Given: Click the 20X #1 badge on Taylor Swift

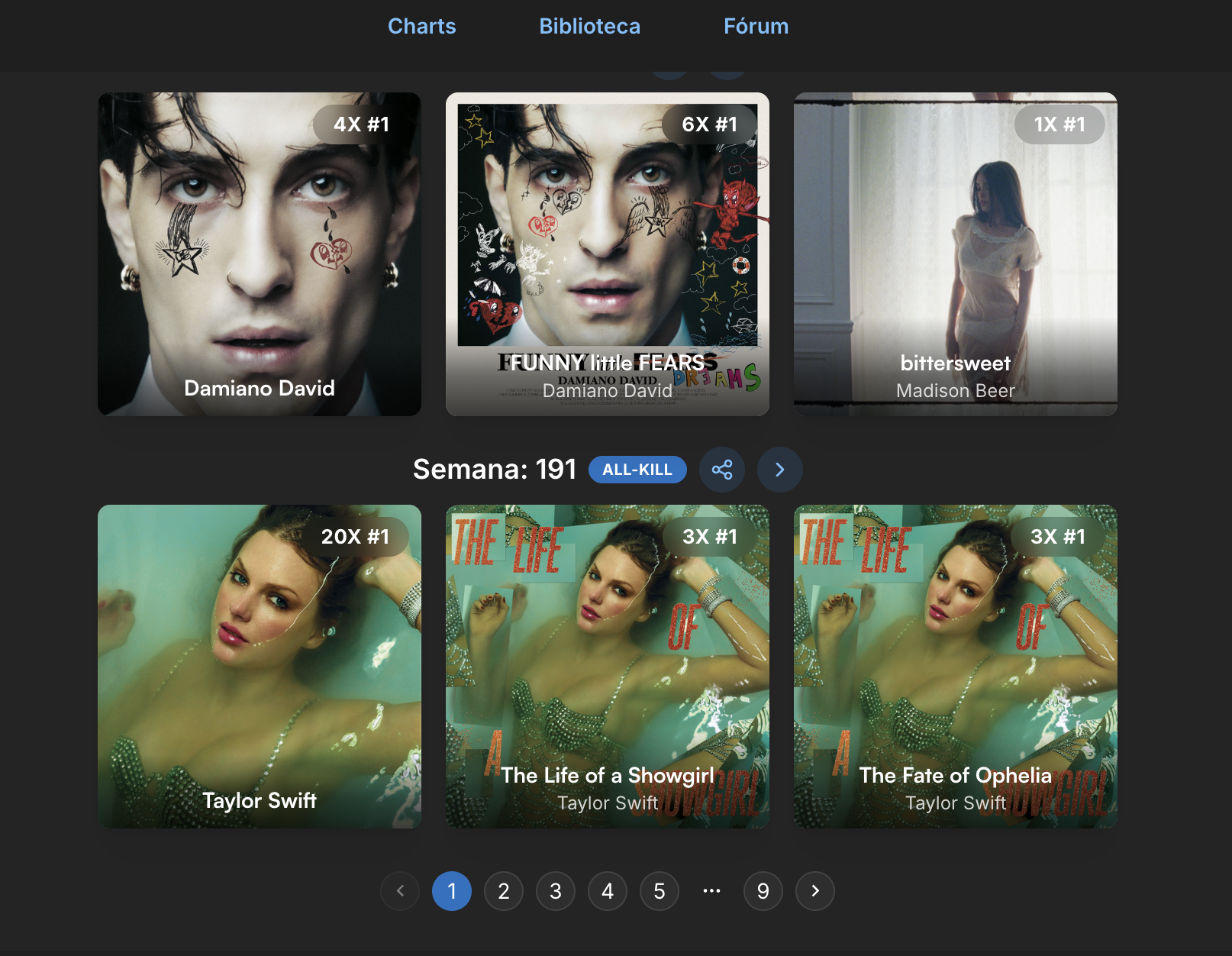Looking at the screenshot, I should [x=356, y=537].
